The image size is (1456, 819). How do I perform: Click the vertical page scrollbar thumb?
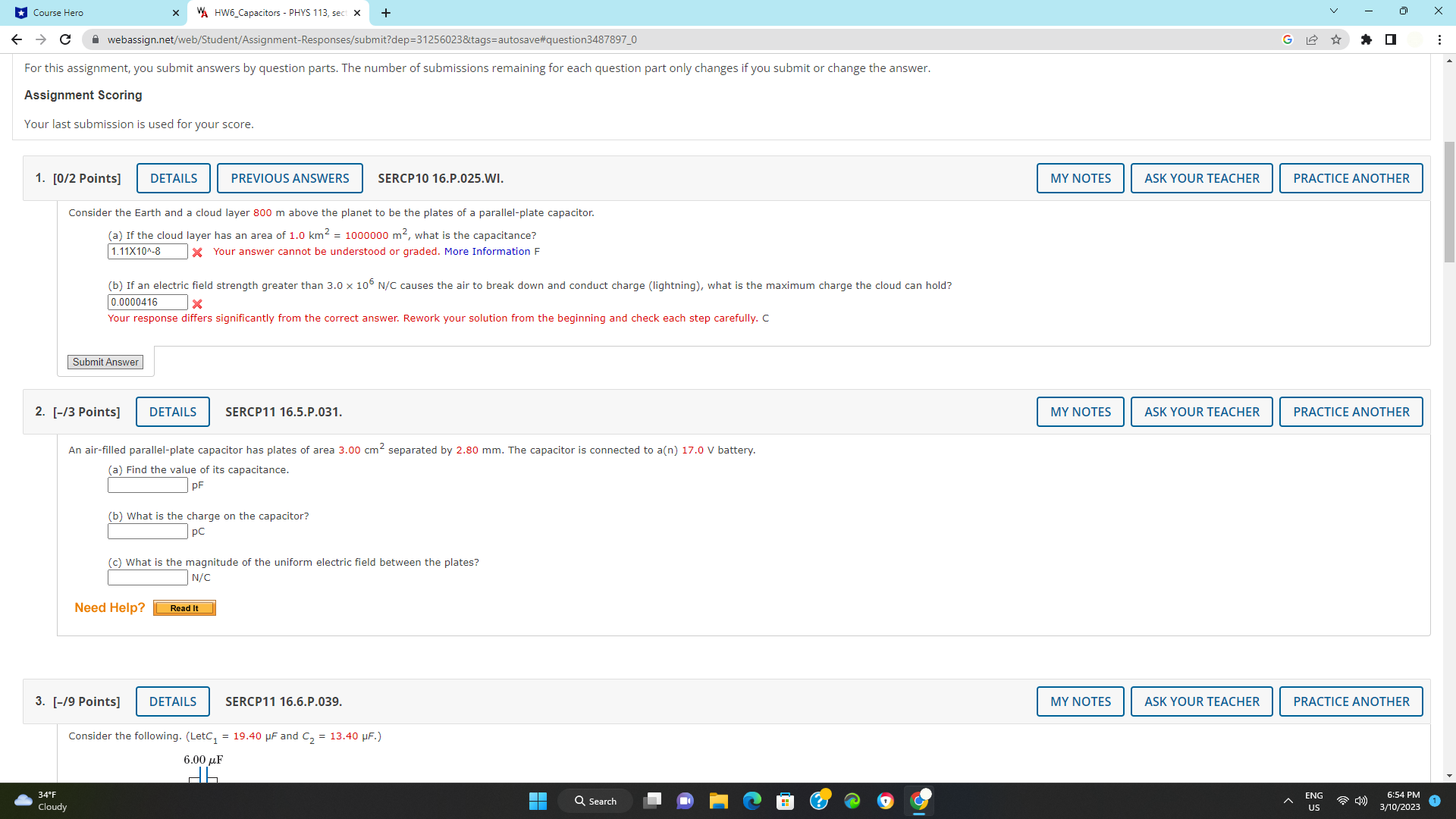click(1449, 201)
